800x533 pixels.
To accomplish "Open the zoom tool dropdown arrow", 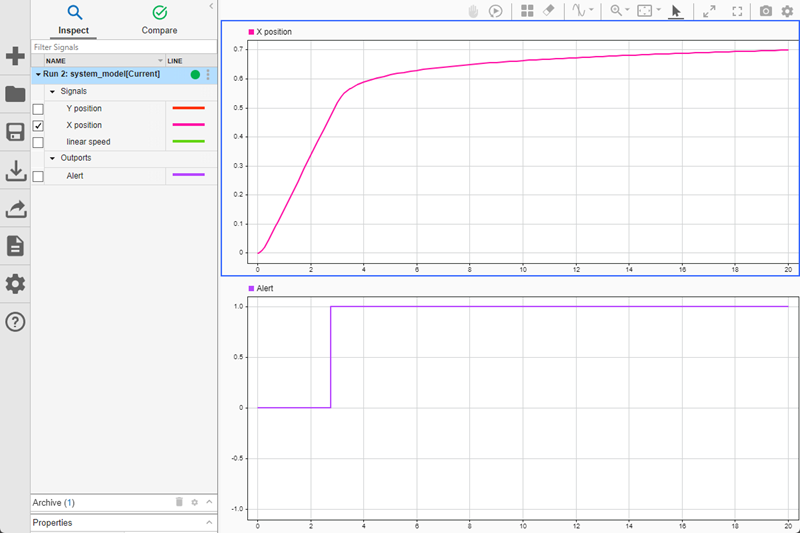I will [627, 11].
